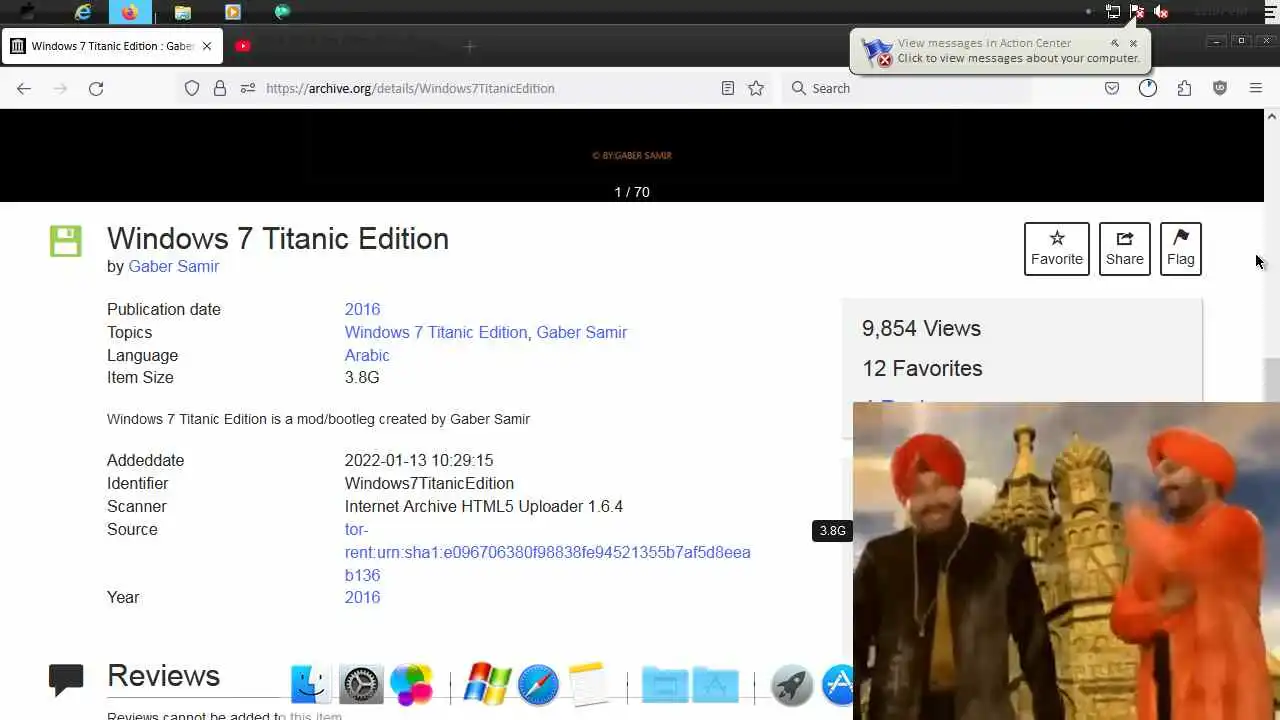
Task: Open a new tab with plus button
Action: point(469,46)
